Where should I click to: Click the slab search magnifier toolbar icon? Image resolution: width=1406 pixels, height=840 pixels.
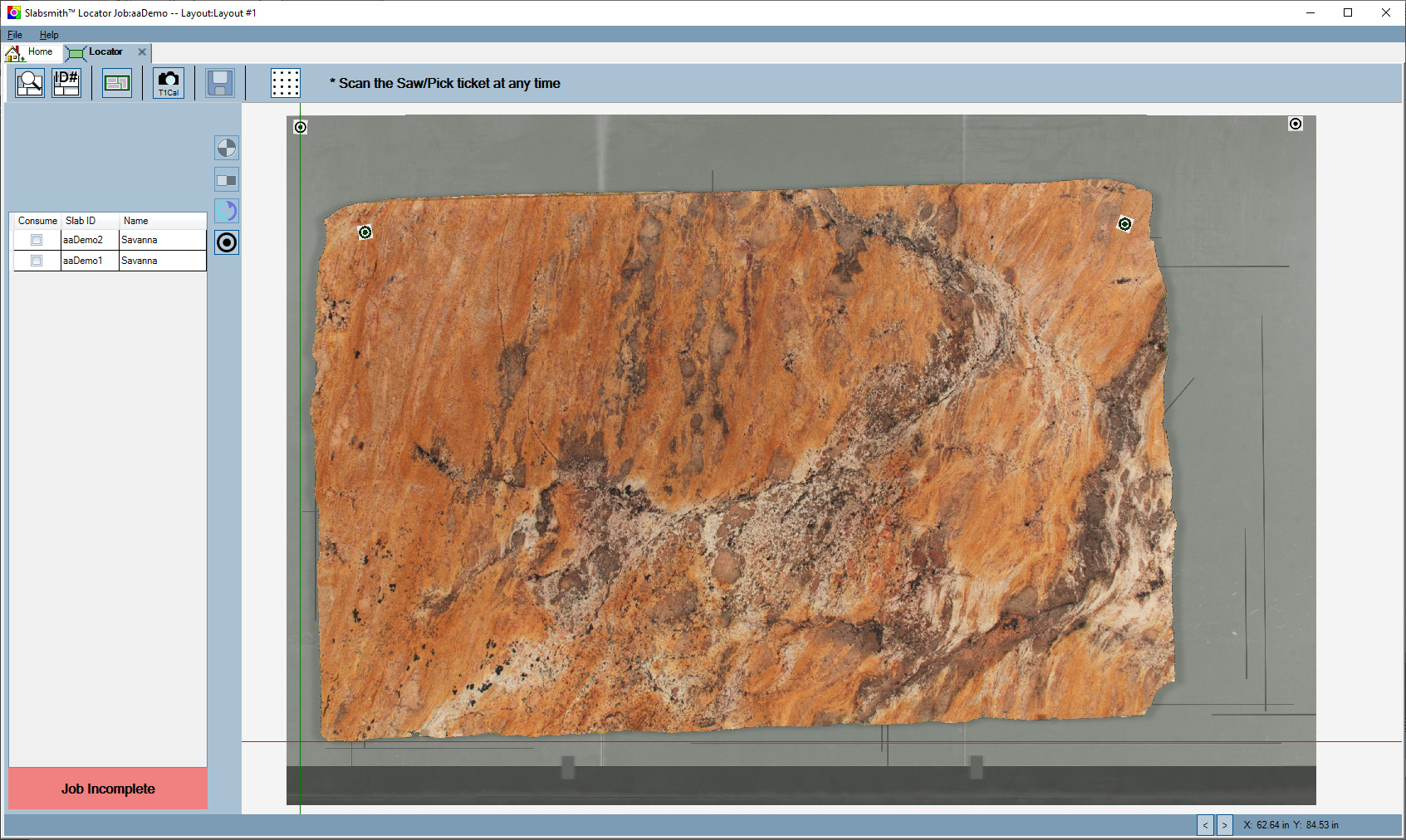pyautogui.click(x=30, y=83)
